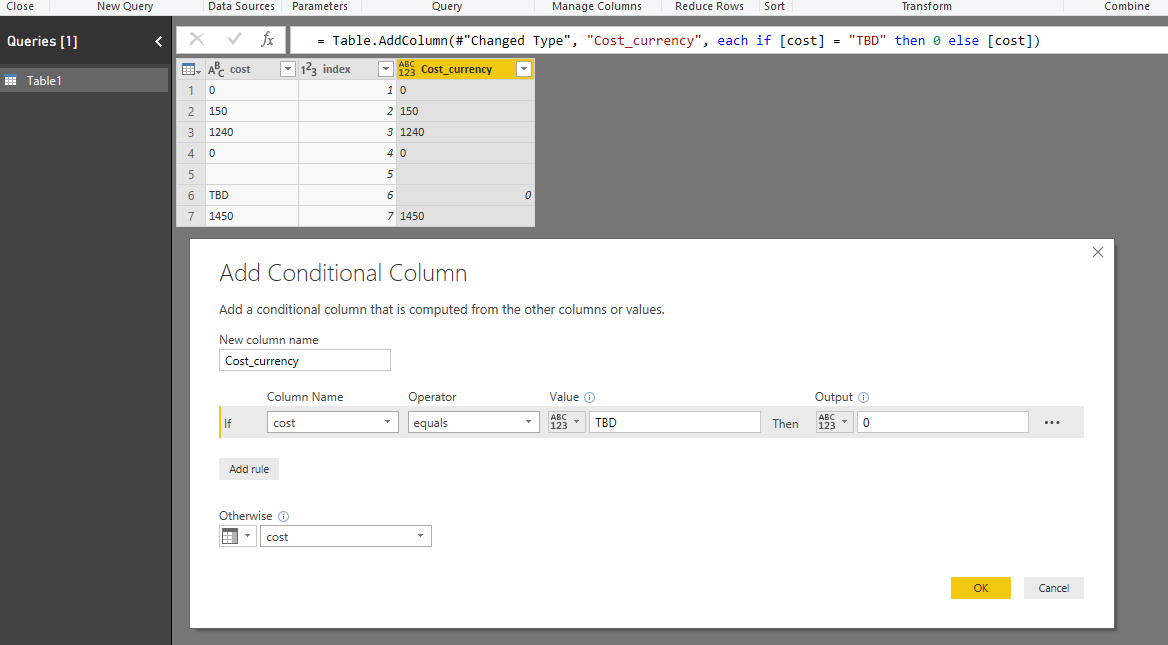1168x645 pixels.
Task: Open the Combine ribbon group
Action: point(1126,6)
